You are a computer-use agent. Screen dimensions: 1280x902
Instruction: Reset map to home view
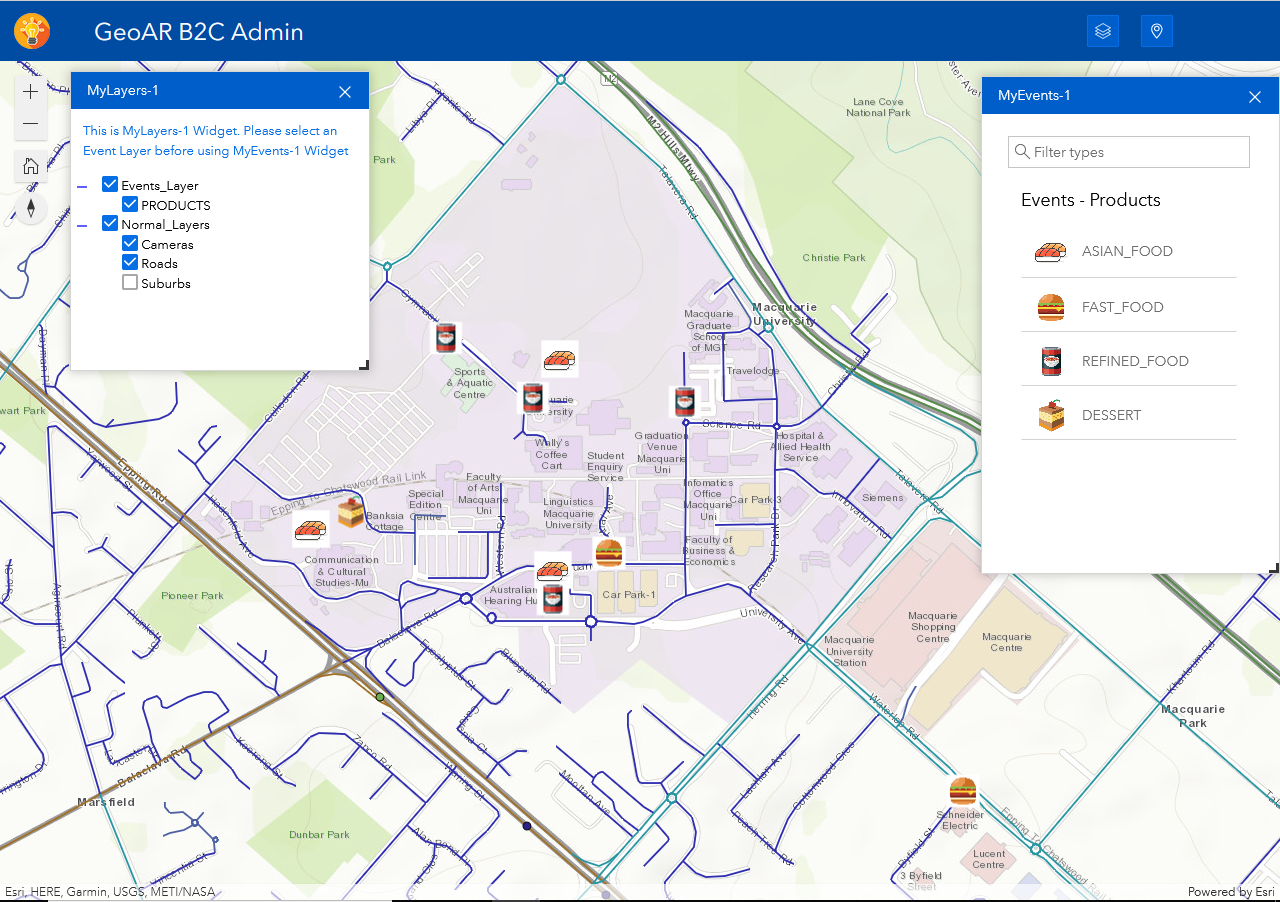[31, 166]
